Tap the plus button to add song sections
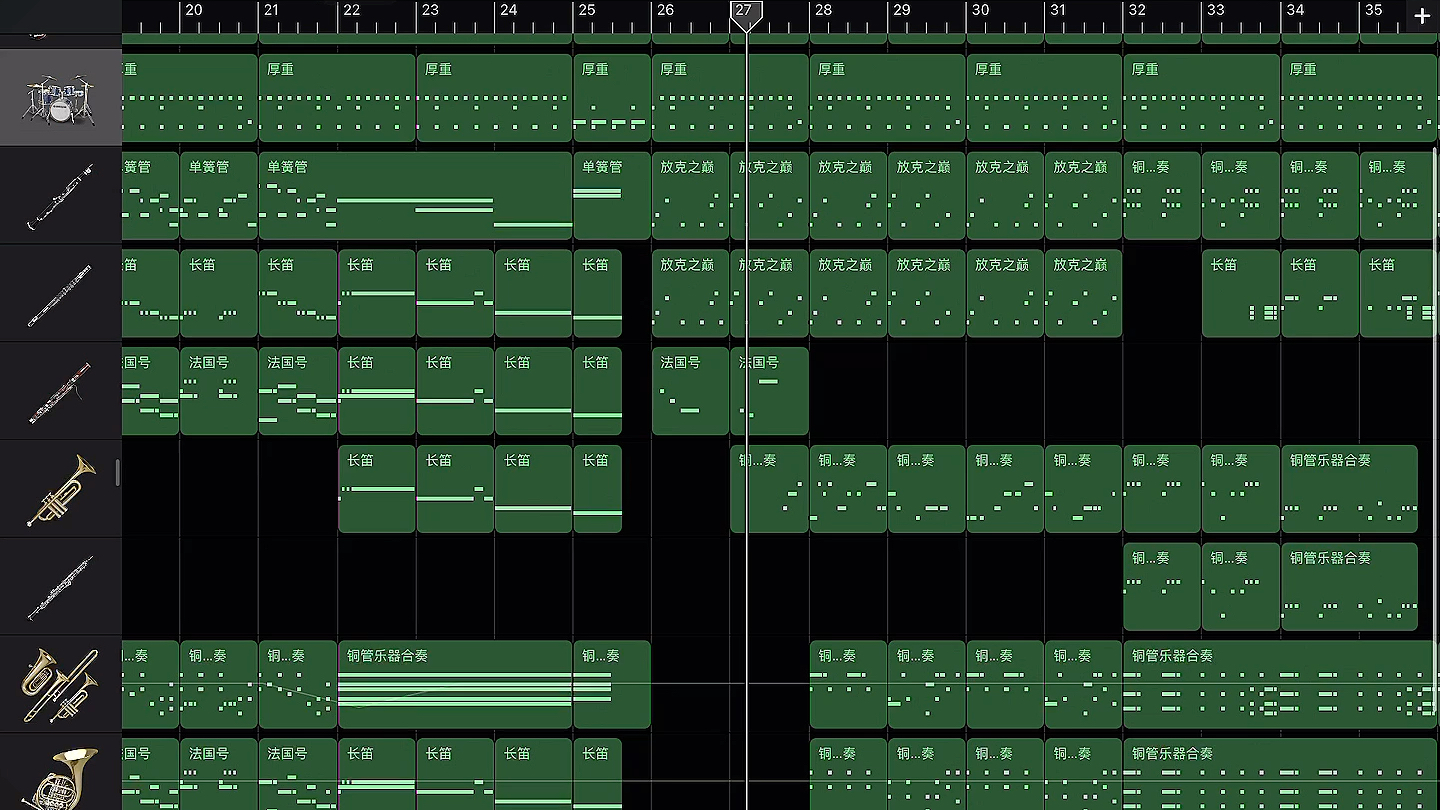1440x810 pixels. pyautogui.click(x=1422, y=15)
